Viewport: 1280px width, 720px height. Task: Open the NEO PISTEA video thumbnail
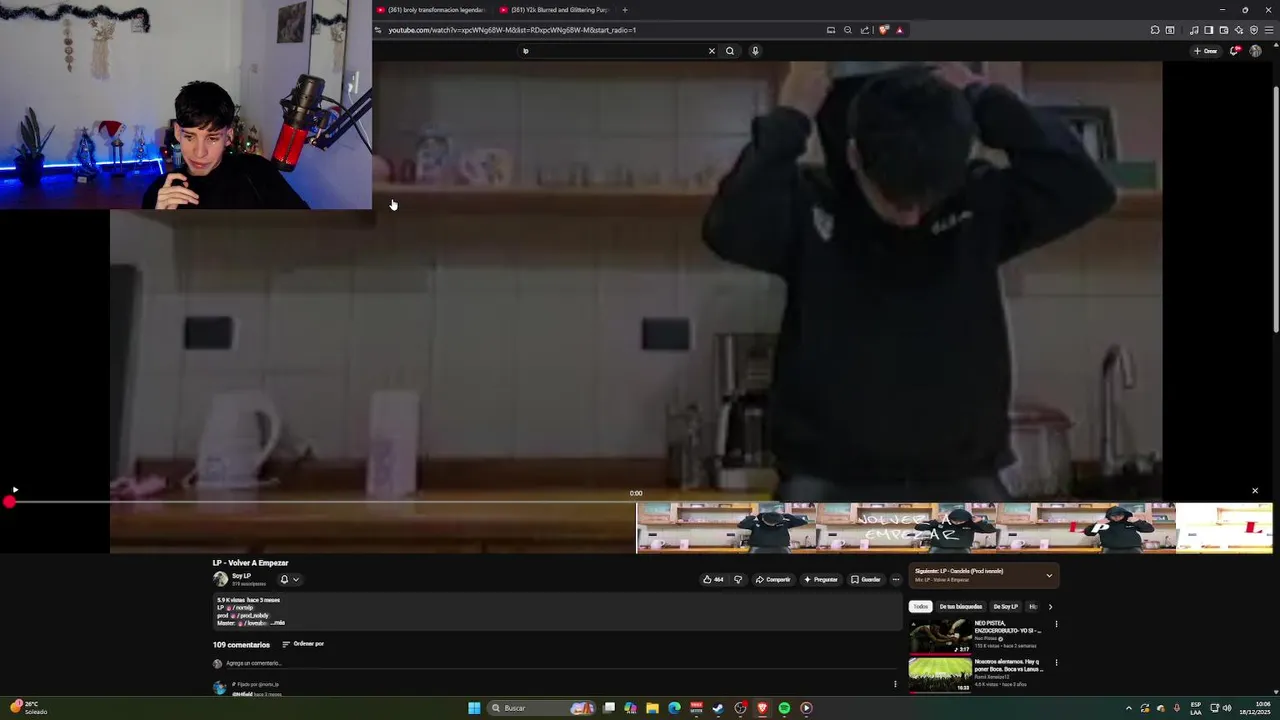(x=940, y=636)
